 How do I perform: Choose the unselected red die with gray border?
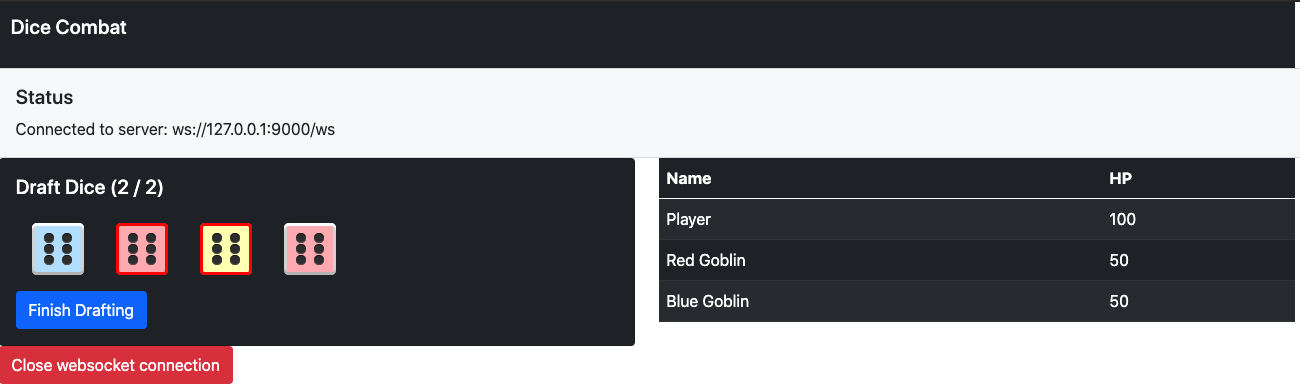click(310, 249)
